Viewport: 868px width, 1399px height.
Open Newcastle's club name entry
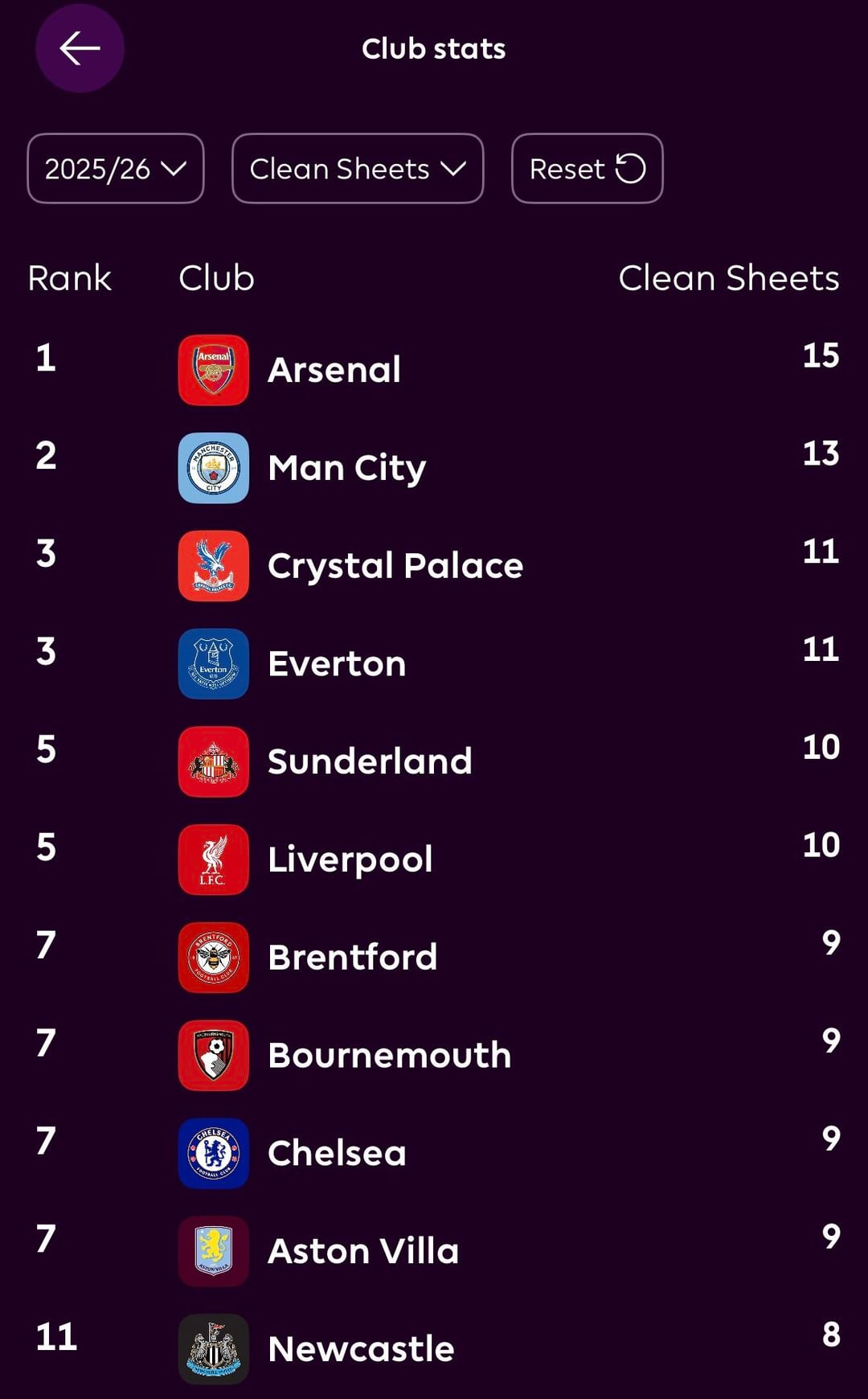point(361,1349)
